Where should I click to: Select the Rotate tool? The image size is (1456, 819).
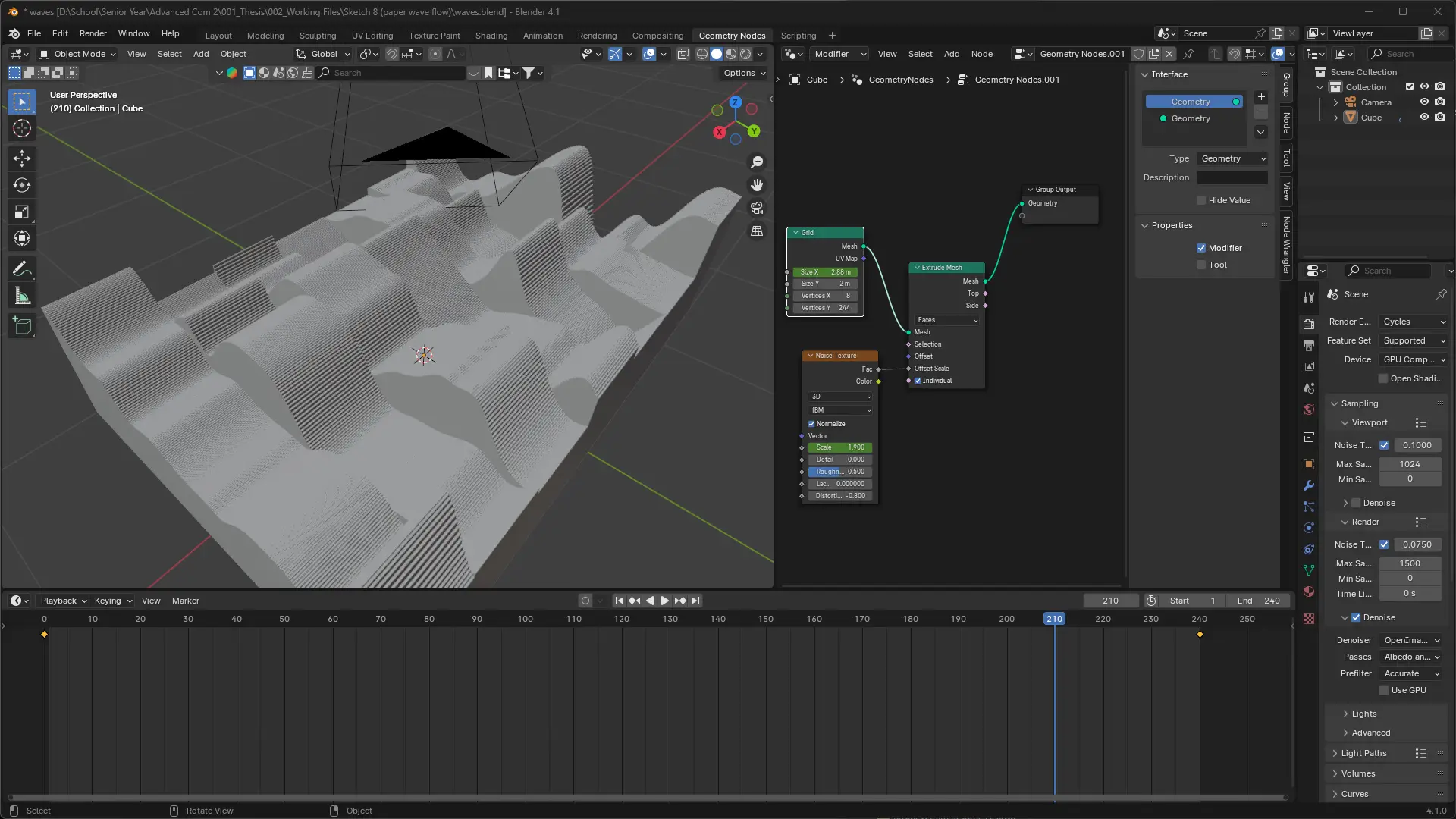pyautogui.click(x=22, y=185)
